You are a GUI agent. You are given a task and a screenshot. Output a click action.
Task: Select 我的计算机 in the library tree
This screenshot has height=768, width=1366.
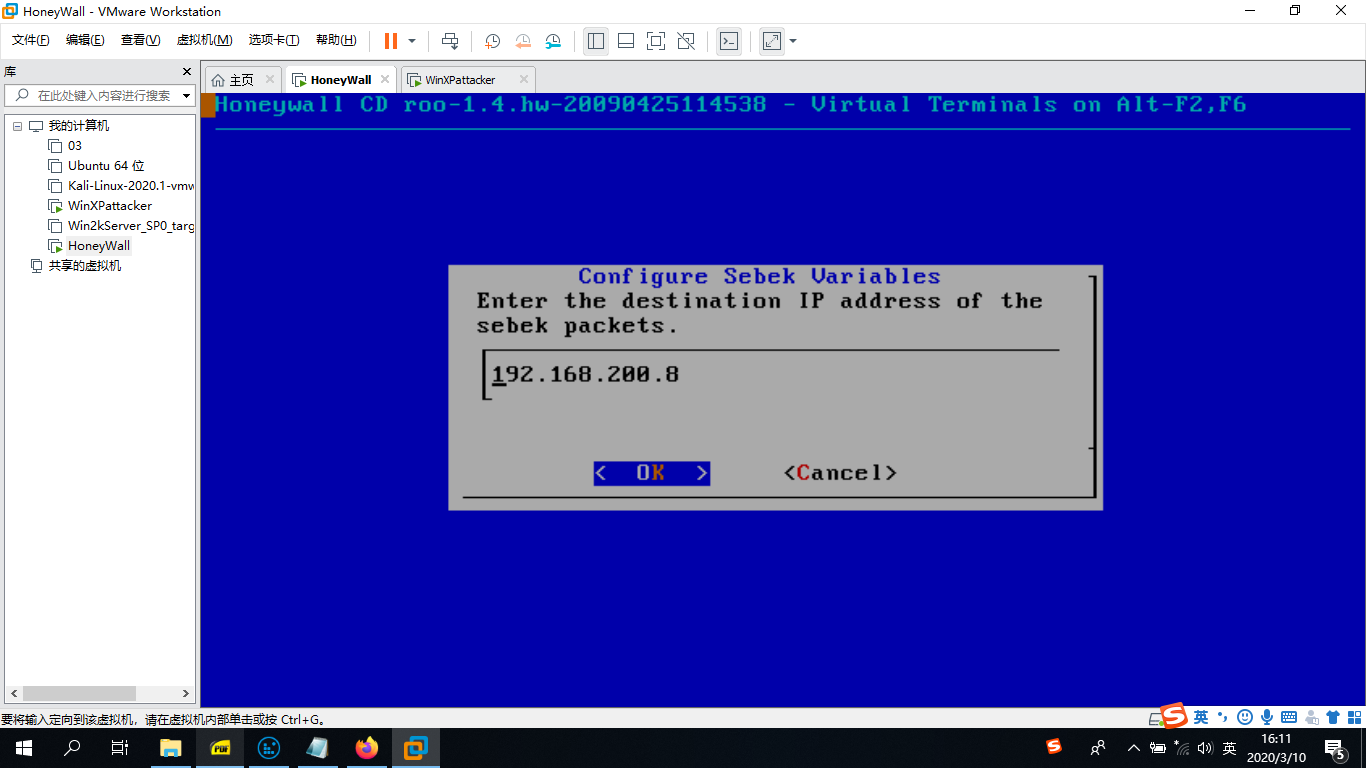pos(79,126)
